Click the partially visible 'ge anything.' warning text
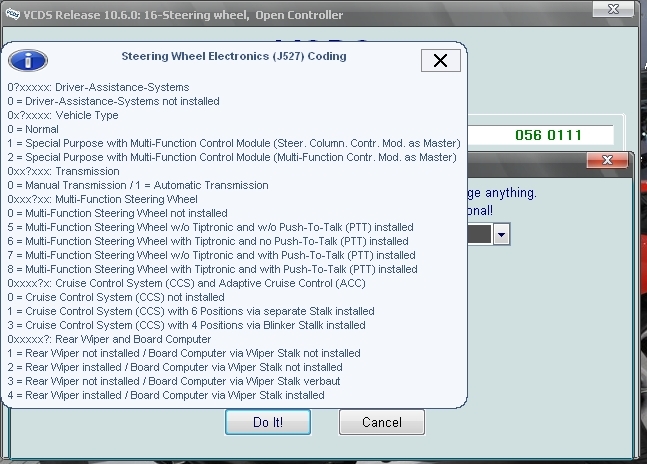 tap(502, 193)
